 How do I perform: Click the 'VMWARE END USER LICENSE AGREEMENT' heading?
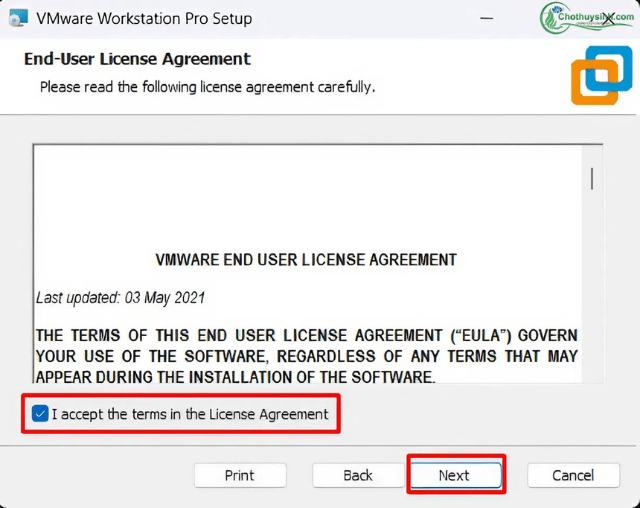point(306,260)
